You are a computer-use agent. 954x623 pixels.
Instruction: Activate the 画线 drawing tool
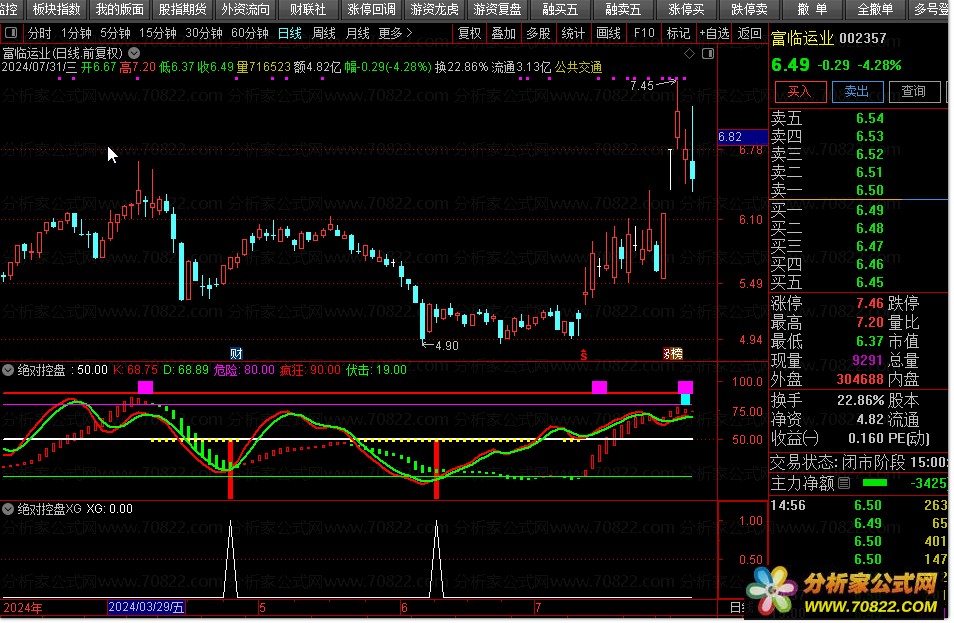tap(609, 33)
